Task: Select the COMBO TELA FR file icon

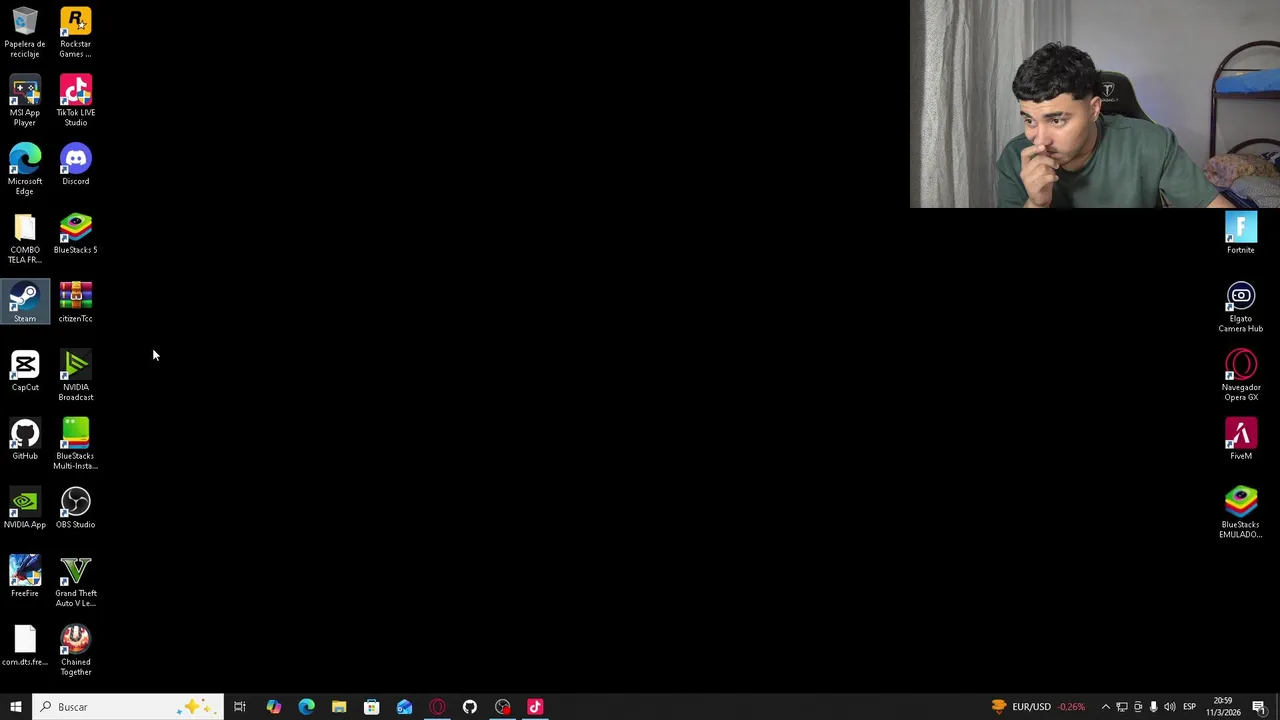Action: click(x=25, y=239)
